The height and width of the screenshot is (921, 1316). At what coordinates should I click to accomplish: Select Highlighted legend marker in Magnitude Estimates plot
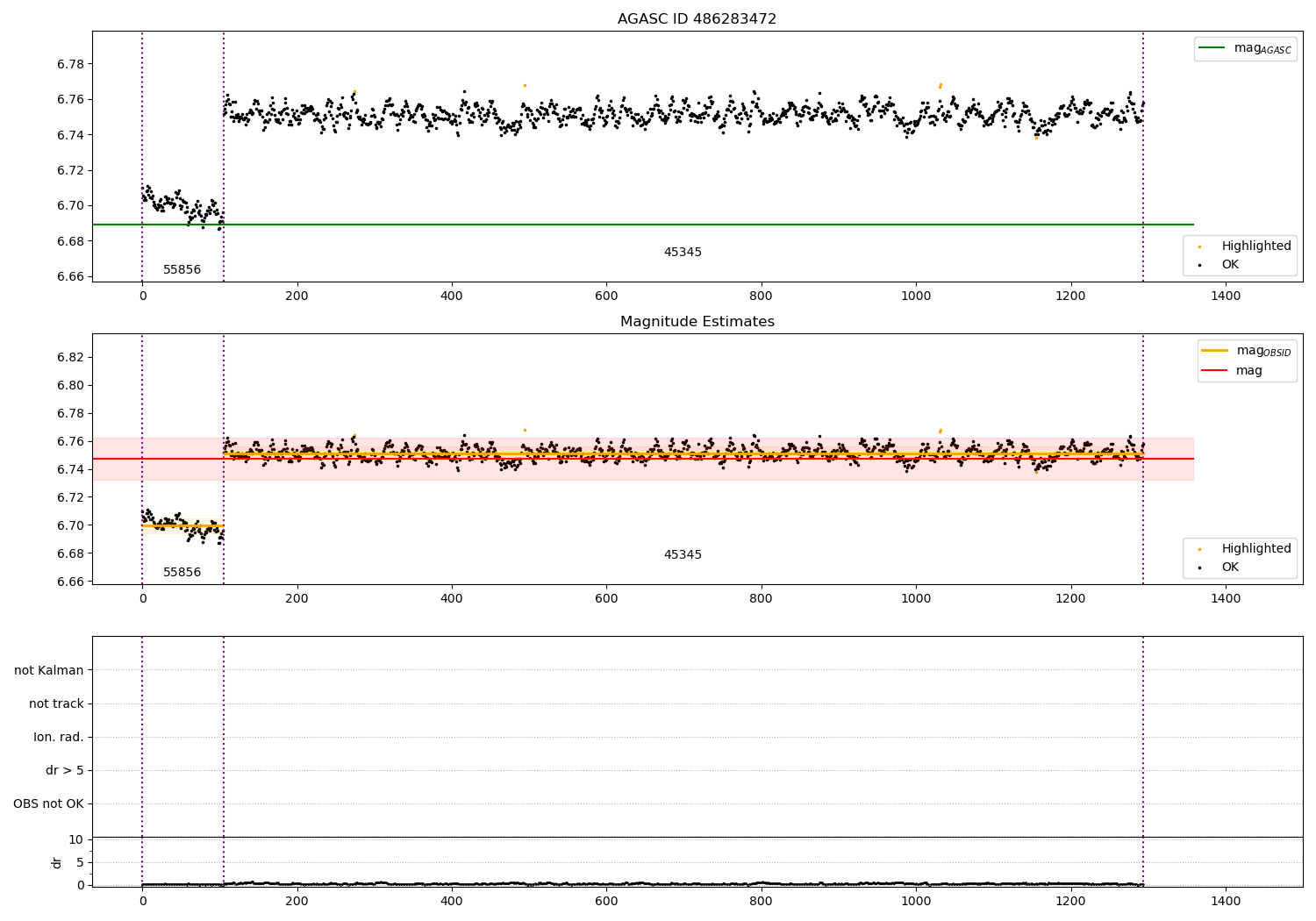coord(1199,549)
